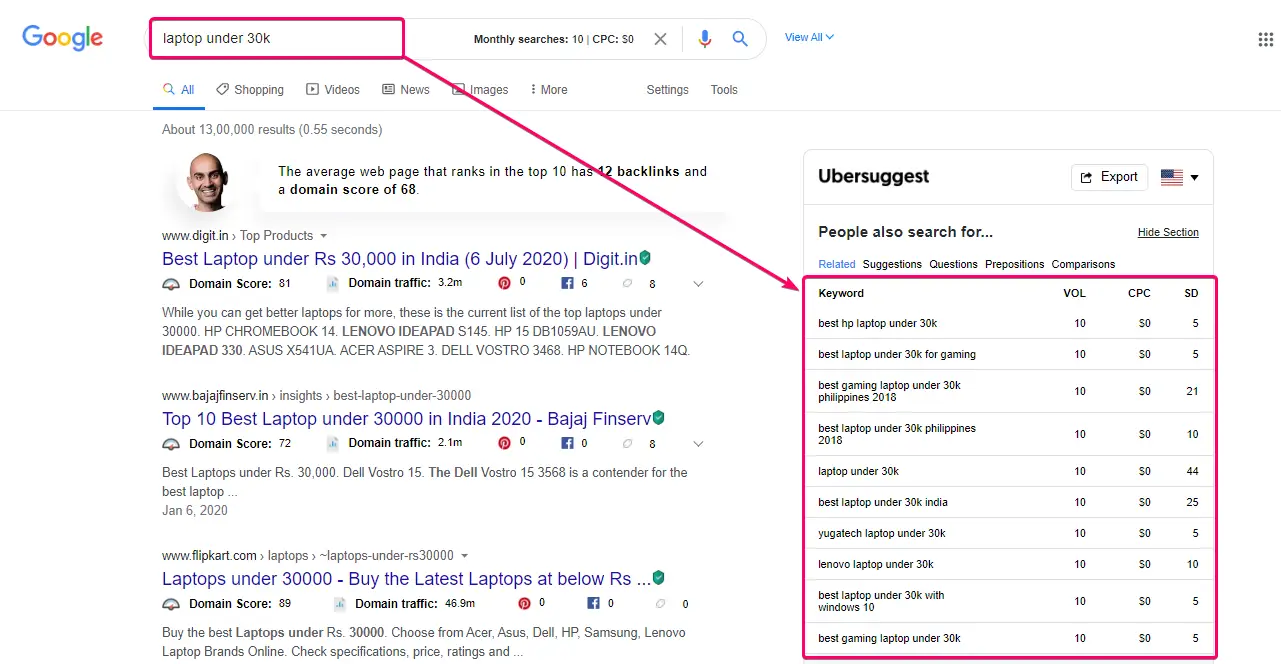Open the US flag country dropdown
Viewport: 1281px width, 664px height.
click(1180, 177)
